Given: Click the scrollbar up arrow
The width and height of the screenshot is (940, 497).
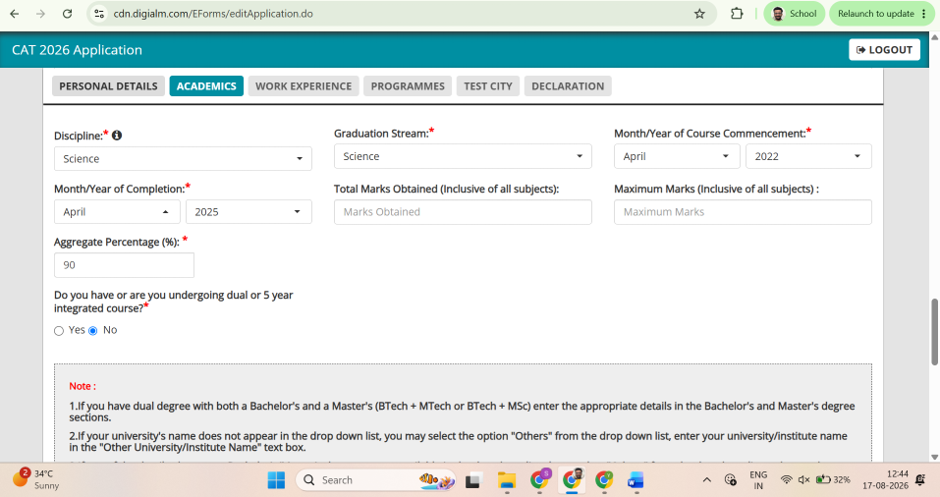Looking at the screenshot, I should tap(935, 37).
